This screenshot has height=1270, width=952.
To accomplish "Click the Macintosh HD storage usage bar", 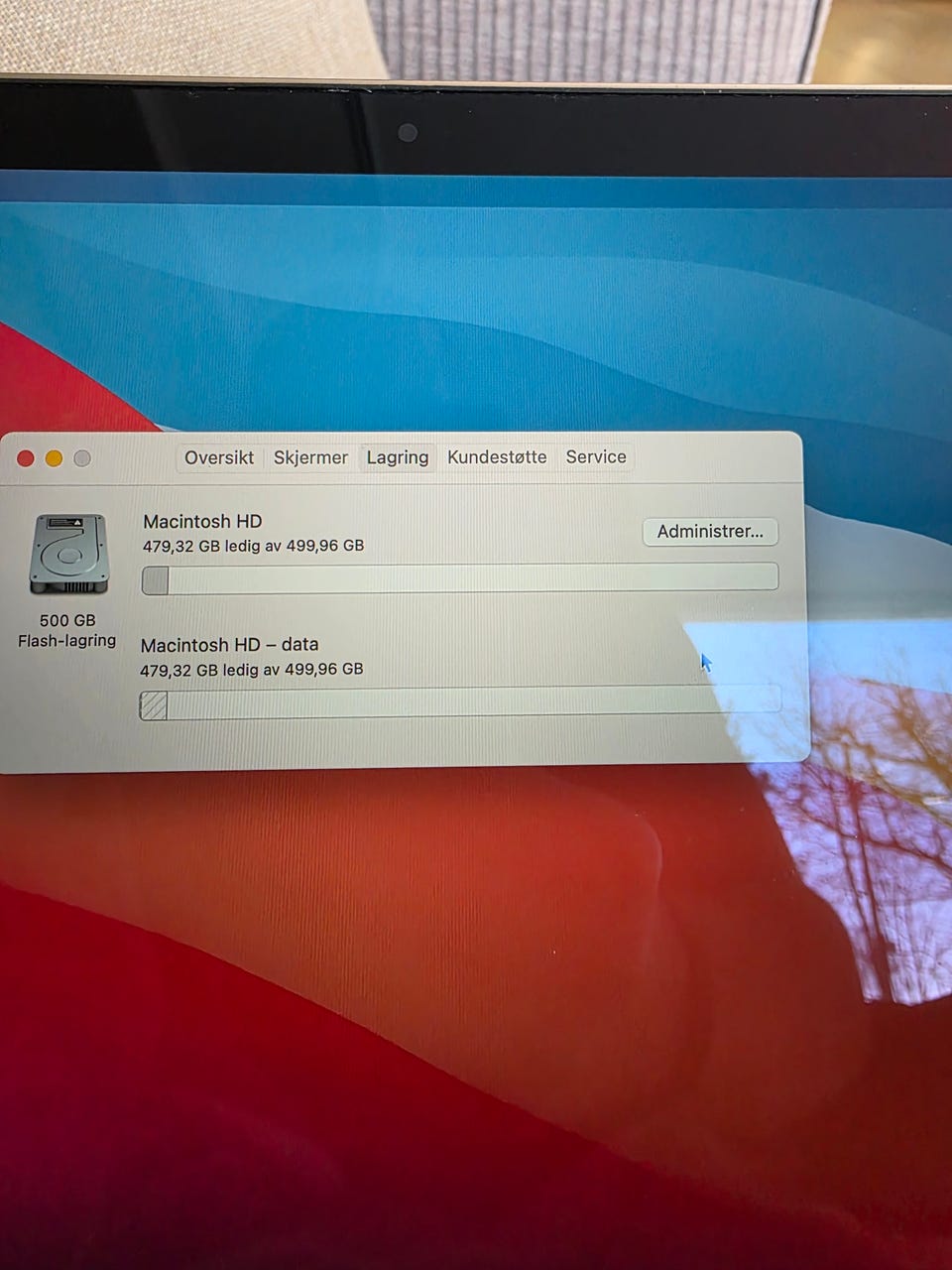I will (460, 578).
